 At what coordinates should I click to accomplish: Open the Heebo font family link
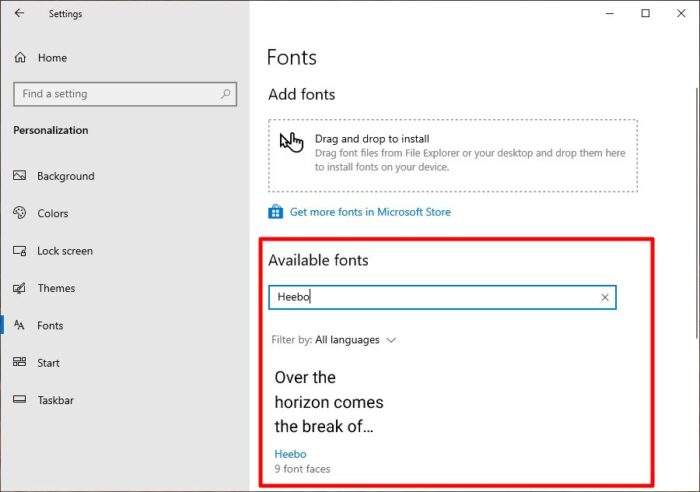pos(290,454)
